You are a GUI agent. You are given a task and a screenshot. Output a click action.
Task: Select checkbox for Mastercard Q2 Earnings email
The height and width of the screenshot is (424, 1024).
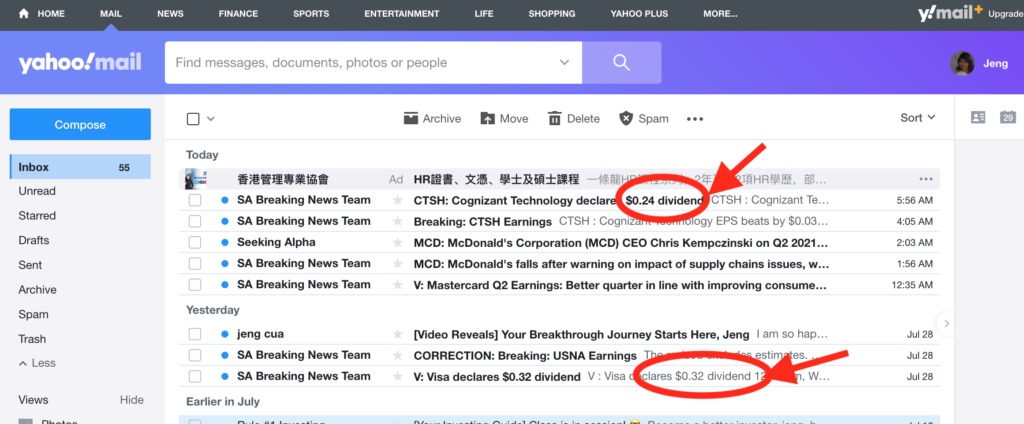(x=195, y=285)
